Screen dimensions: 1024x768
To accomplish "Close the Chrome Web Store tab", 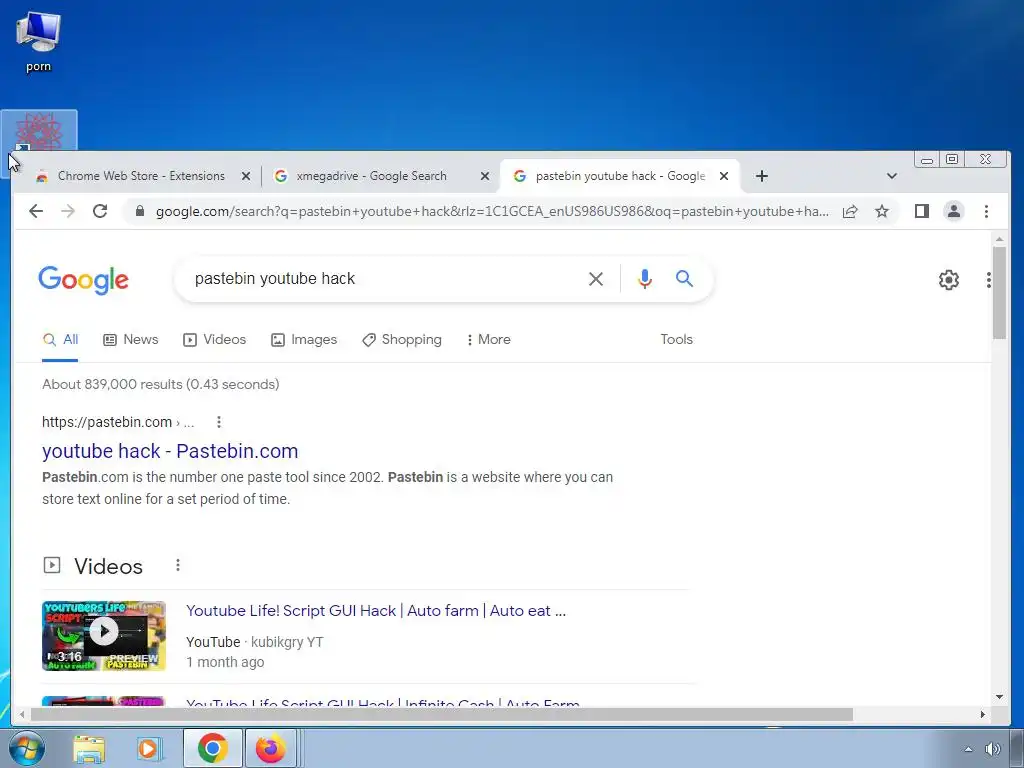I will (246, 176).
